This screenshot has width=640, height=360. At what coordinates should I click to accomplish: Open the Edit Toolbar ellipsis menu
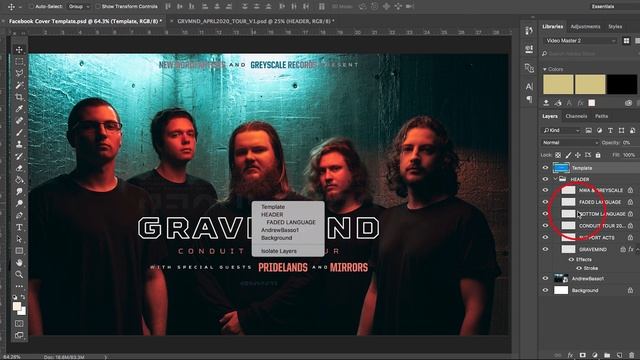pyautogui.click(x=19, y=286)
